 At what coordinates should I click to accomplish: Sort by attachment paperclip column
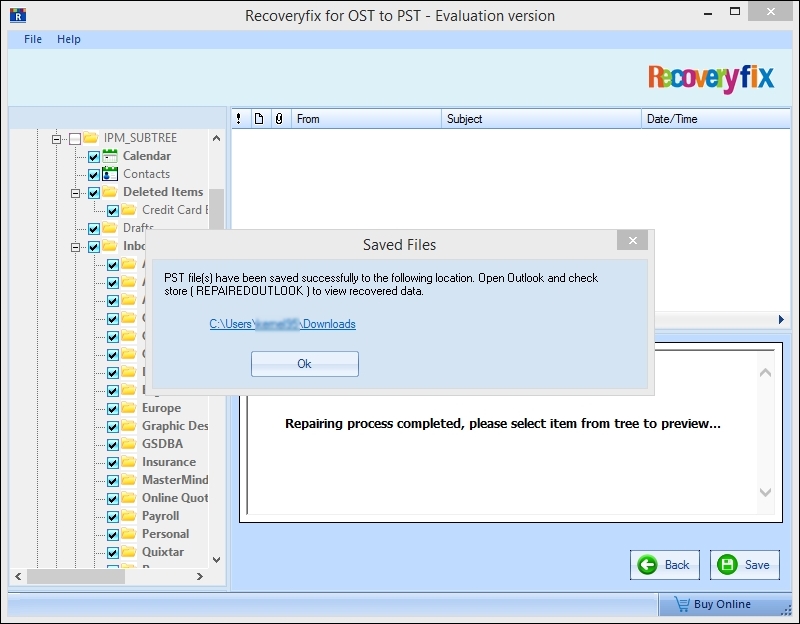pos(279,119)
